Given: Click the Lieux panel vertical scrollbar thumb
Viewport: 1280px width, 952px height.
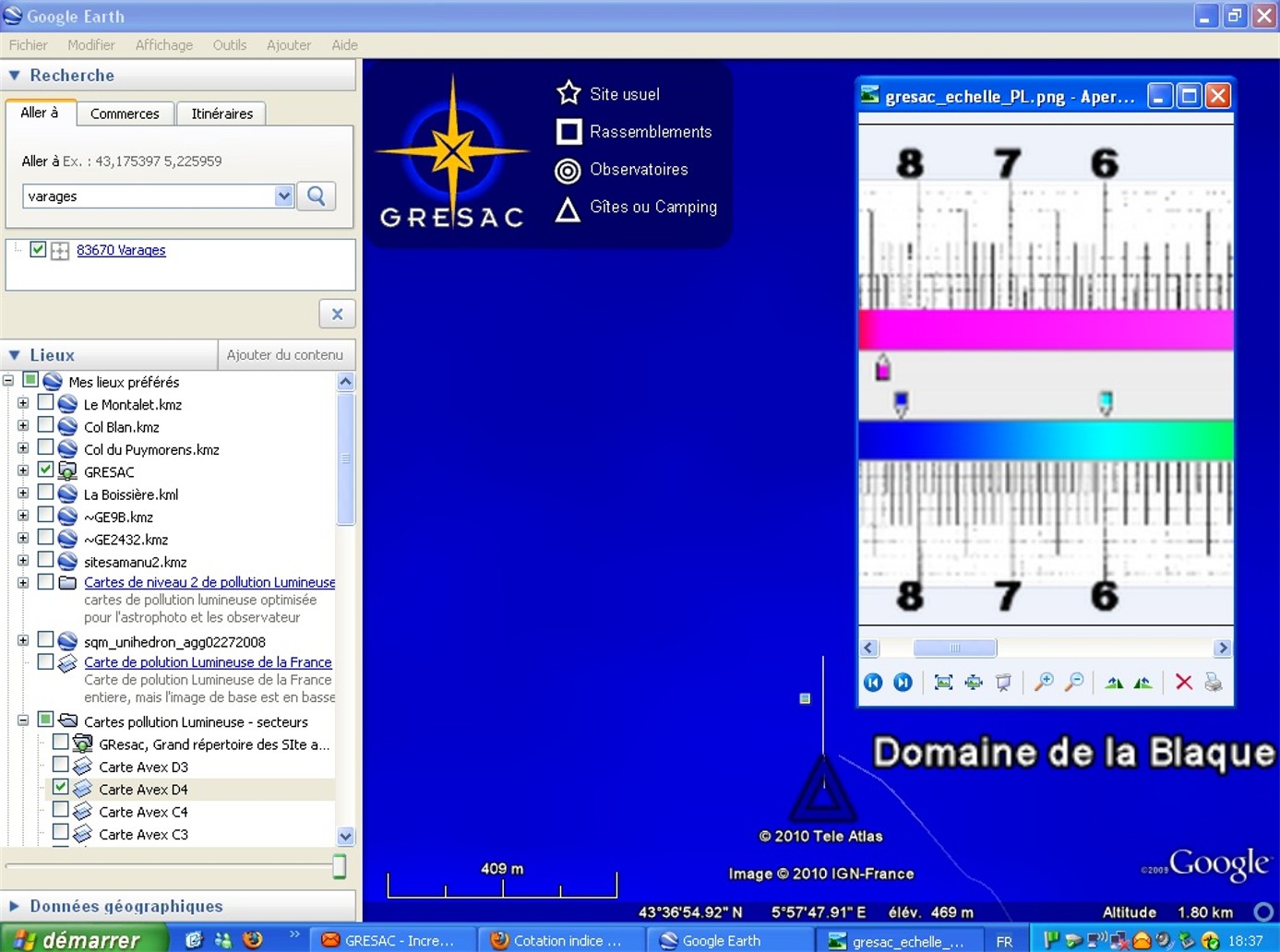Looking at the screenshot, I should tap(346, 458).
